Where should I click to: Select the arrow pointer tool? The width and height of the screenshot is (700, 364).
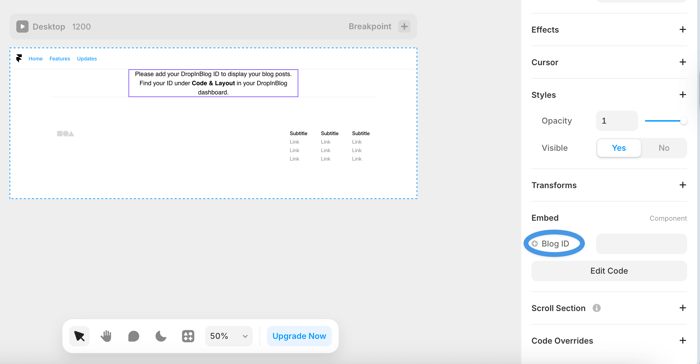pos(79,336)
